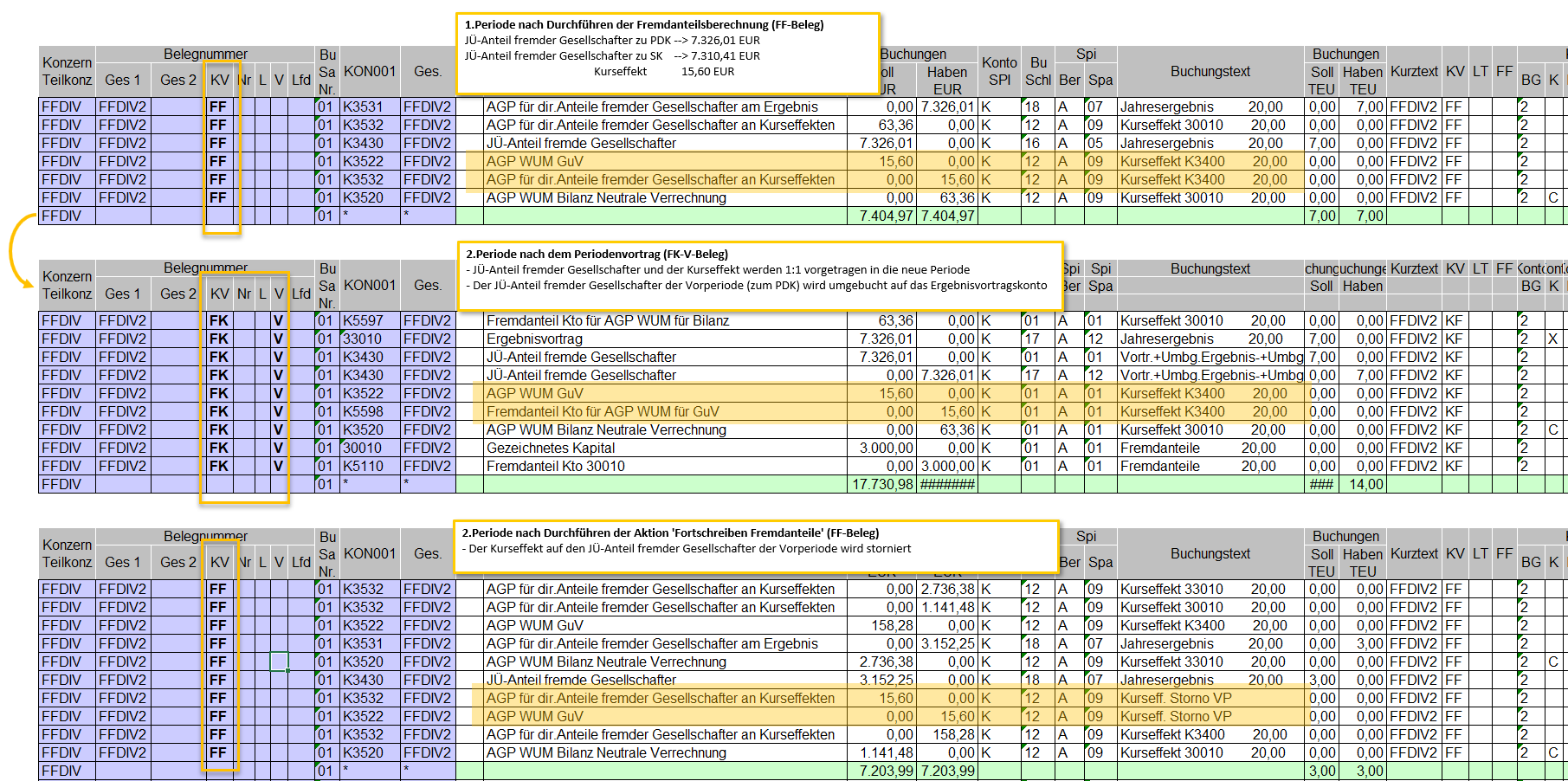
Task: Click 'Jahresergebnis 20,00' in the row with Haben 7.326,01
Action: (x=1210, y=106)
